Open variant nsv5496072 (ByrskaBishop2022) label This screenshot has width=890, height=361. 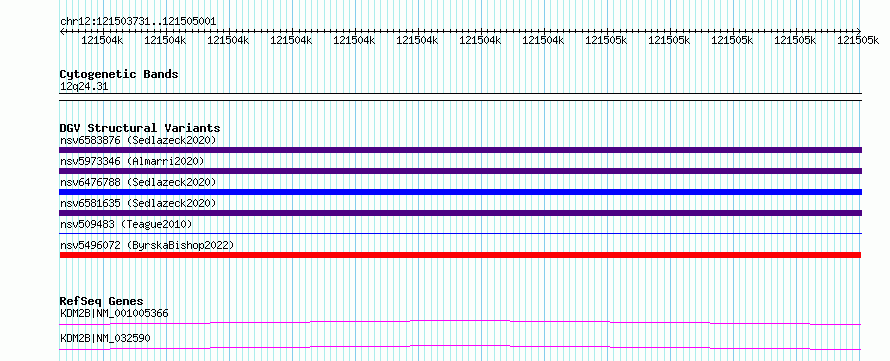[147, 245]
